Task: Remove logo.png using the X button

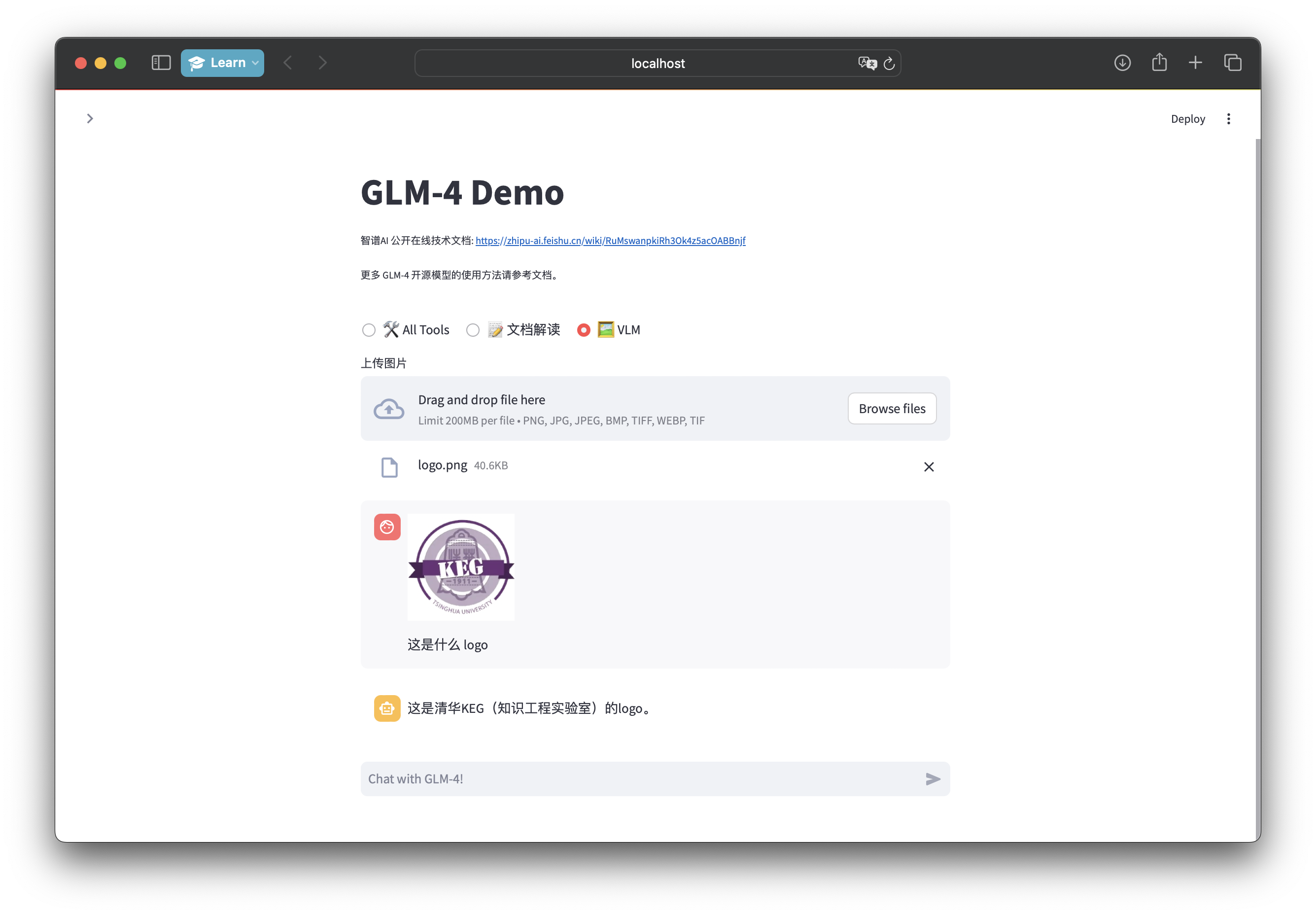Action: pos(929,467)
